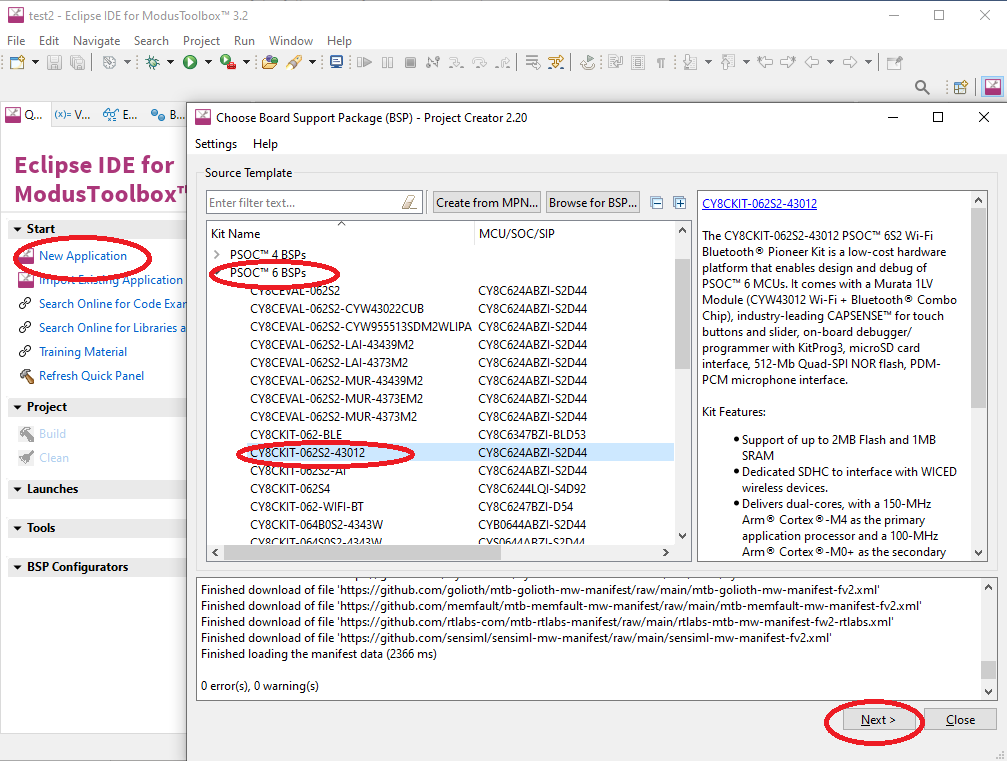
Task: Click the green Run toolbar icon
Action: click(x=189, y=62)
